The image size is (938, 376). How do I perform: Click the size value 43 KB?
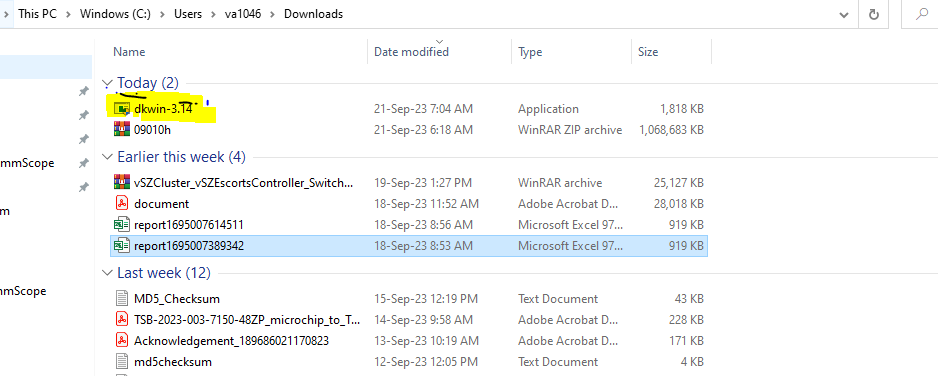tap(689, 298)
